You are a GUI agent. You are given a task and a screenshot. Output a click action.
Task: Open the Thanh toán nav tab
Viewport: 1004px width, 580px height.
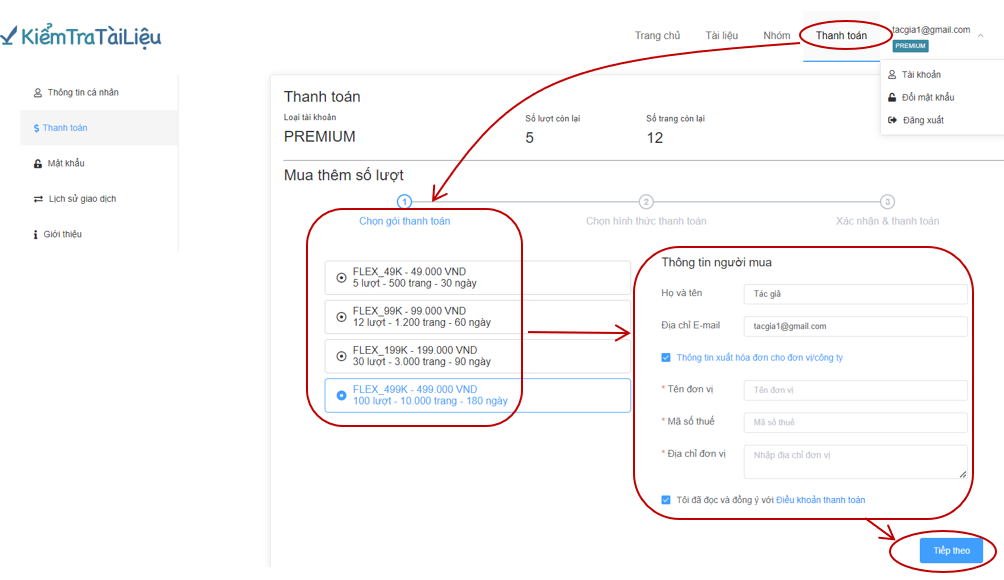tap(841, 36)
